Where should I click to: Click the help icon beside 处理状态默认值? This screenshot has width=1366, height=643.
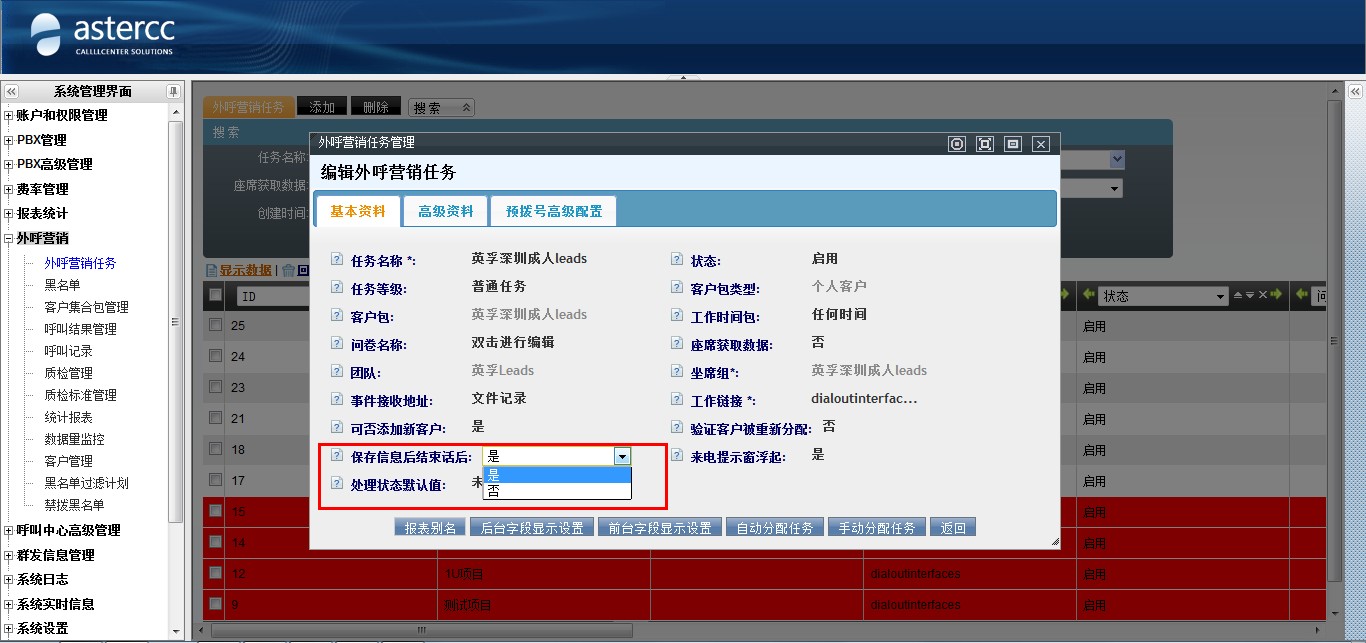click(337, 484)
